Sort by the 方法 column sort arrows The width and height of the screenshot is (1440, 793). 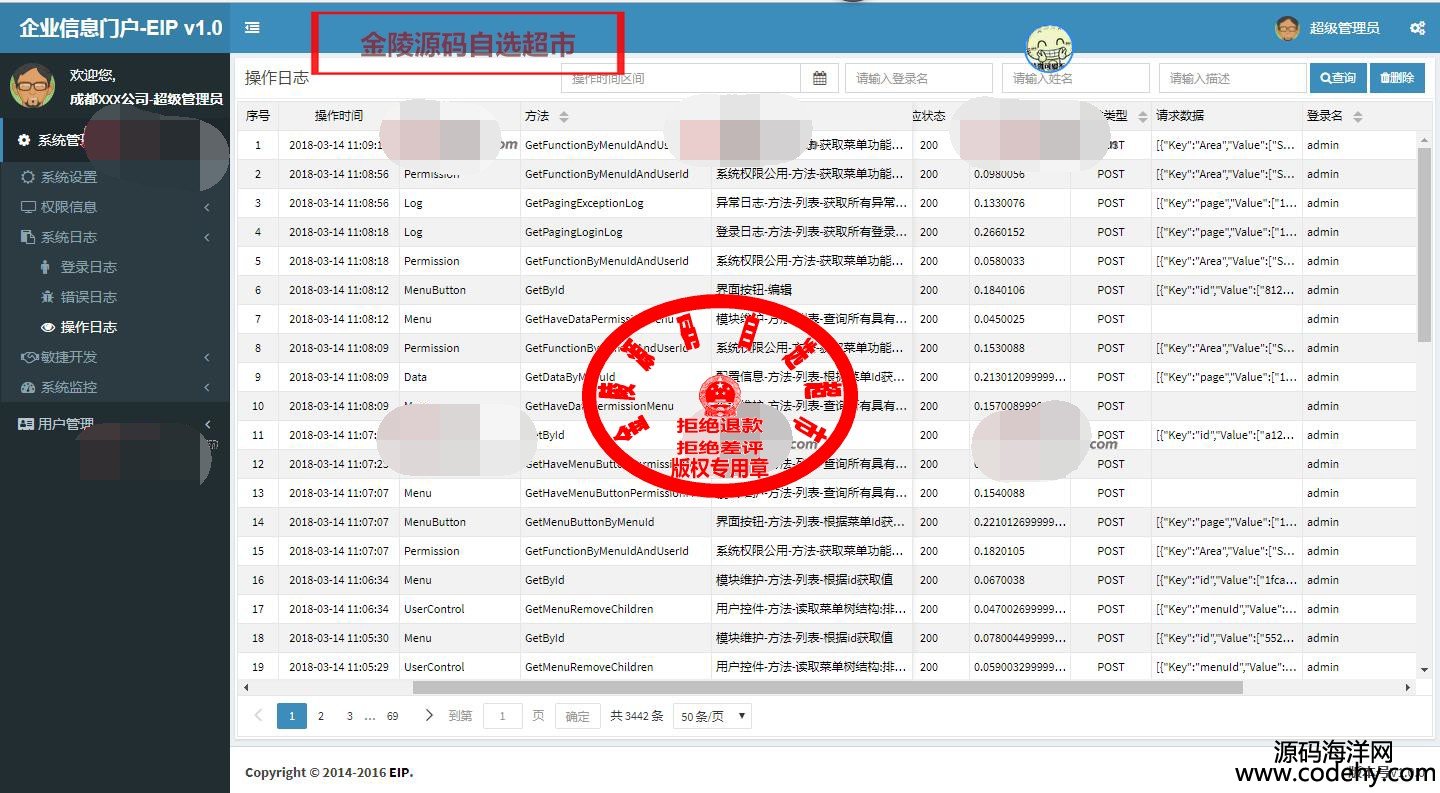(x=563, y=117)
